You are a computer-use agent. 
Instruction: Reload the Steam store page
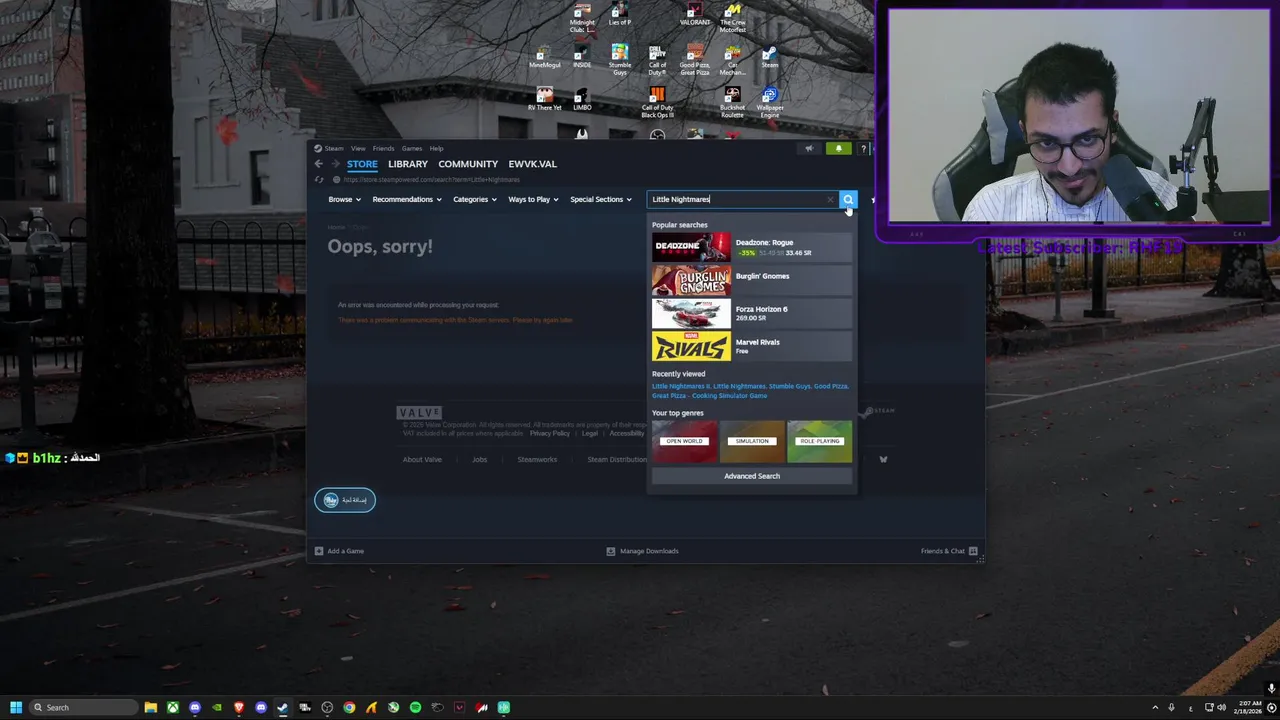(319, 180)
